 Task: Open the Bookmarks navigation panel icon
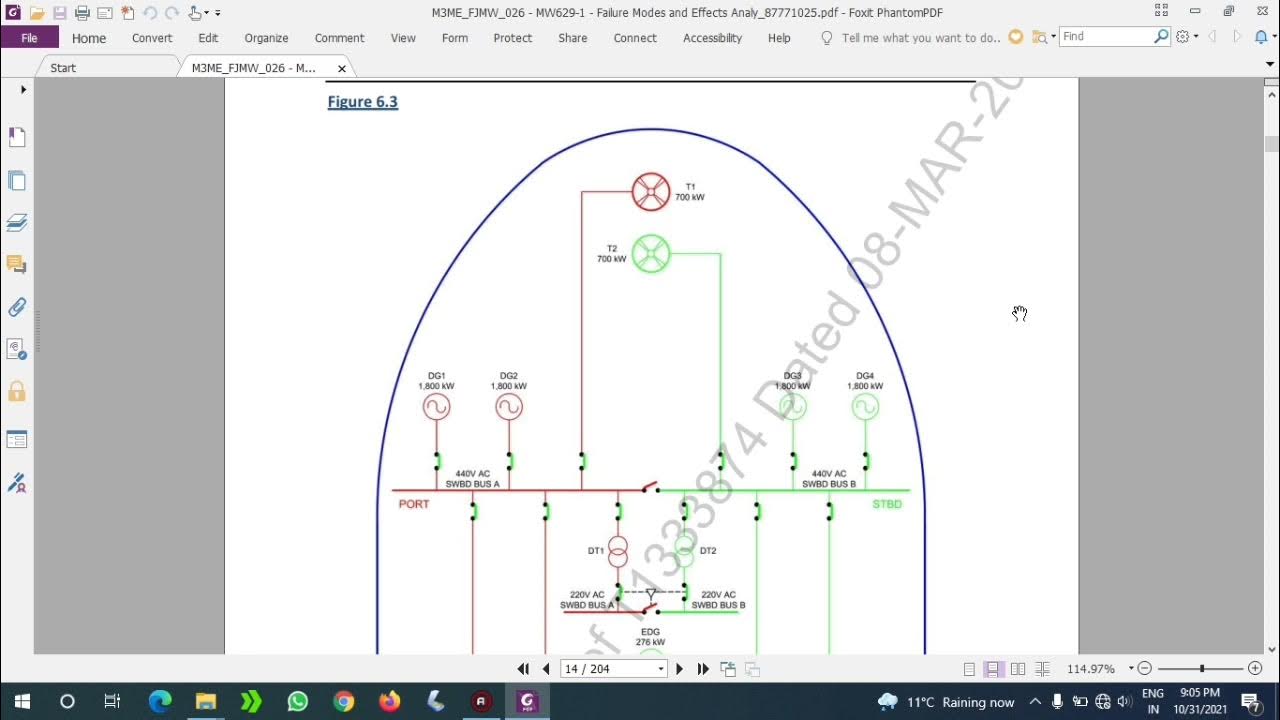[x=17, y=137]
